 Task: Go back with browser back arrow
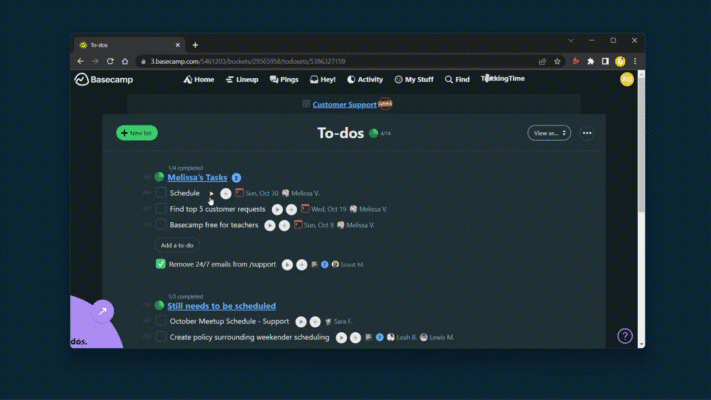pos(81,61)
